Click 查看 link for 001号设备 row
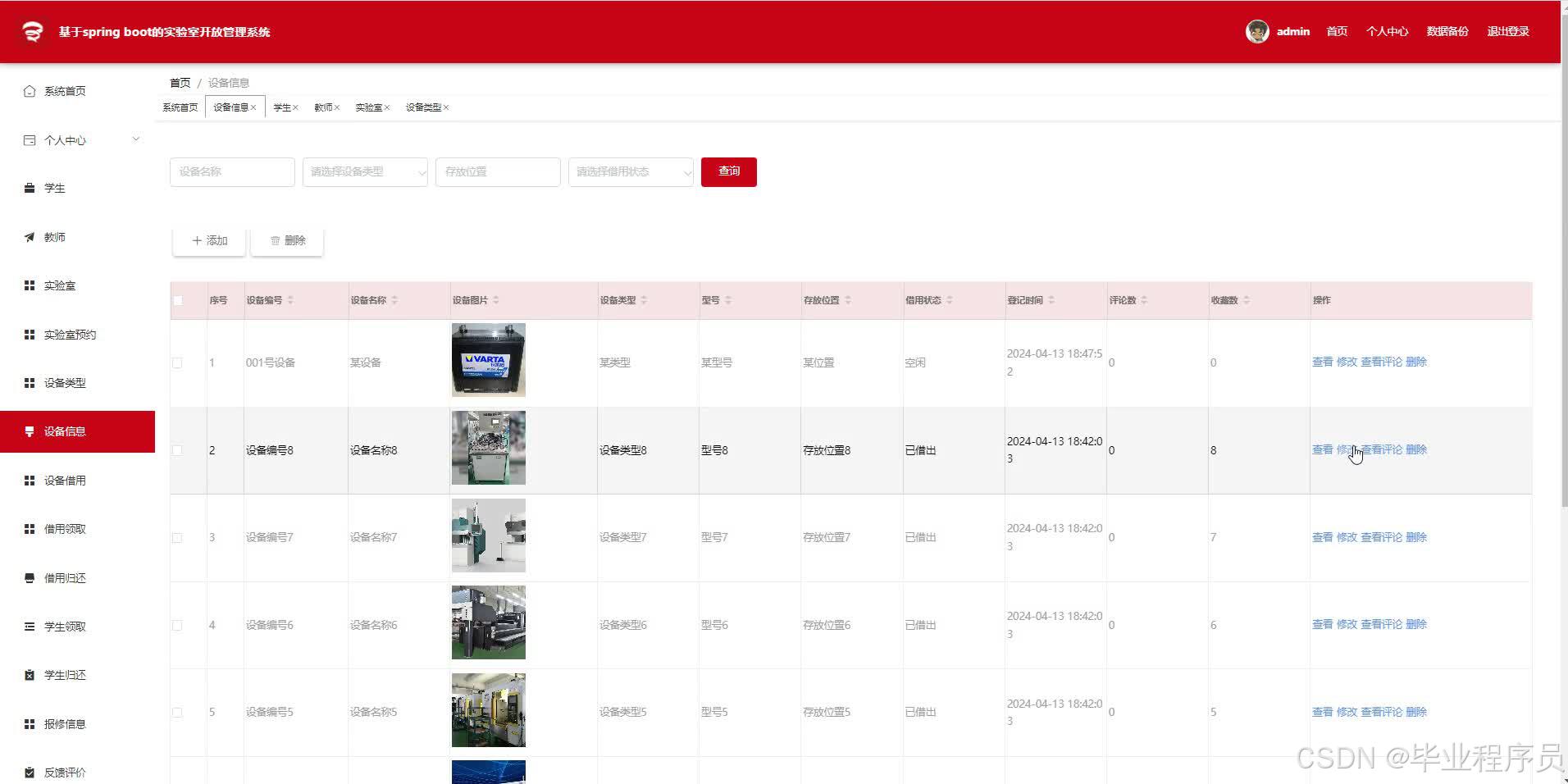Image resolution: width=1568 pixels, height=784 pixels. [x=1322, y=362]
